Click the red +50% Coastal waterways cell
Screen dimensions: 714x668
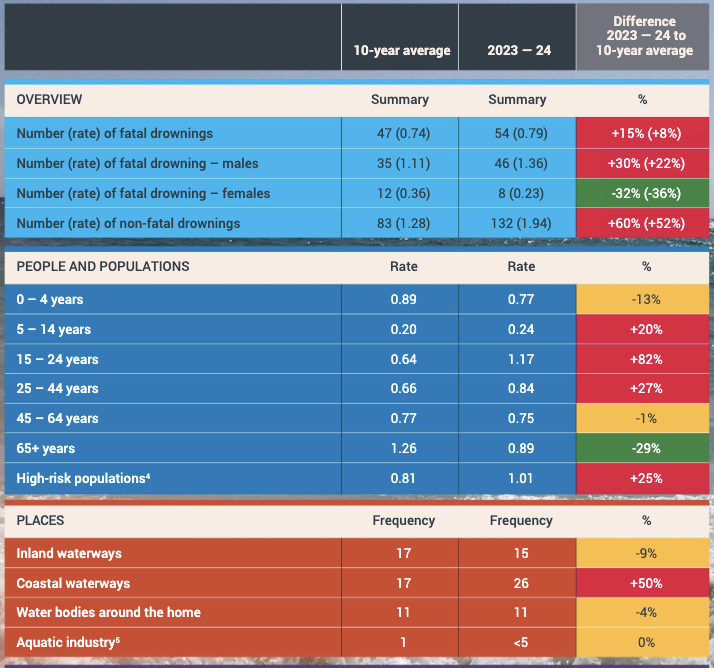tap(645, 583)
